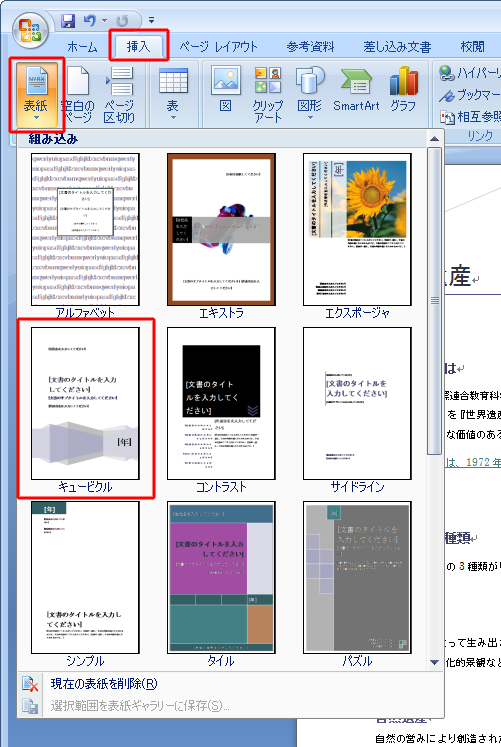Viewport: 501px width, 747px height.
Task: Open the quick access toolbar customize arrow
Action: [151, 20]
